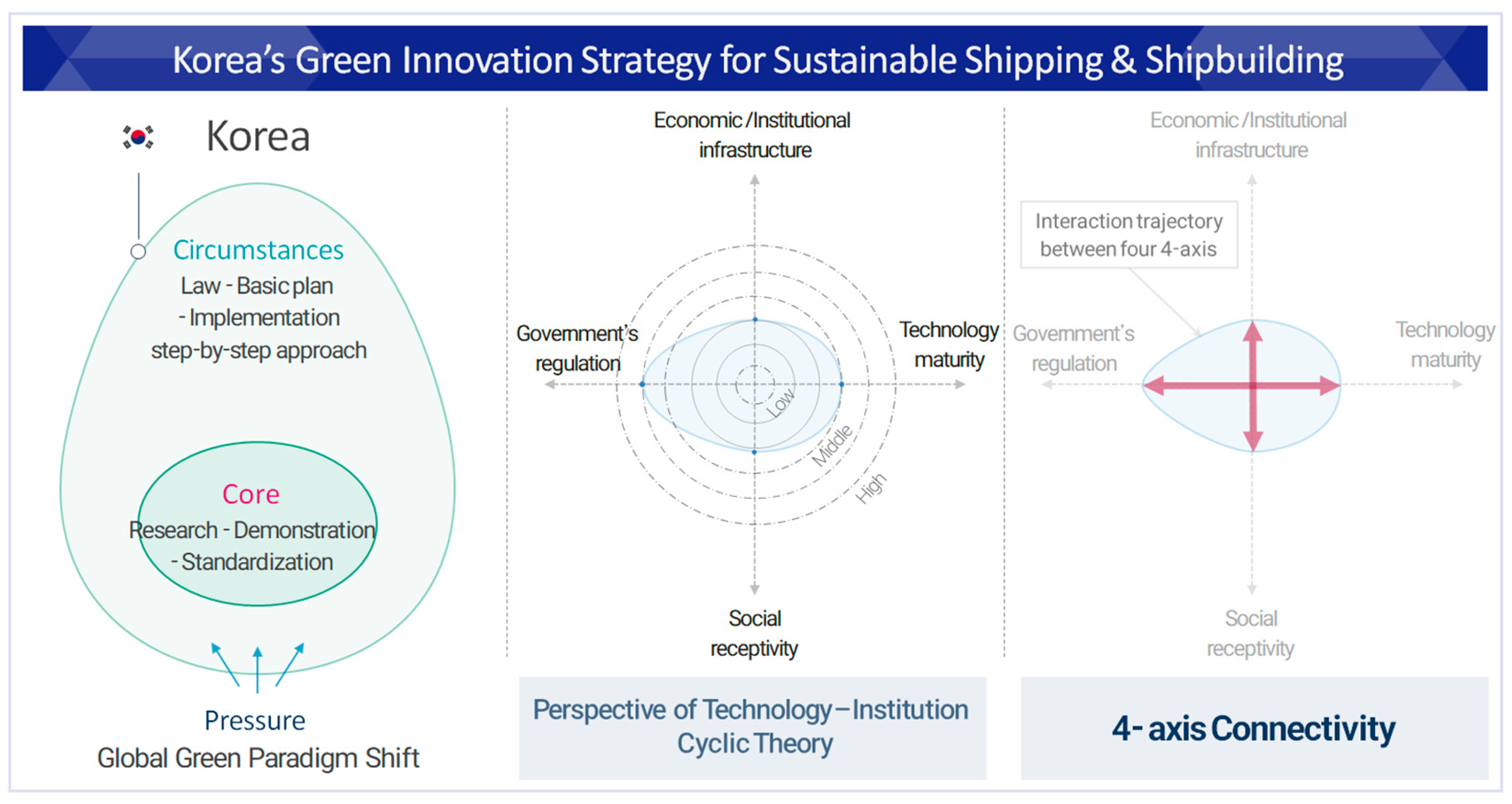Viewport: 1512px width, 804px height.
Task: Click the pink cross arrows in the right diagram
Action: (1252, 386)
